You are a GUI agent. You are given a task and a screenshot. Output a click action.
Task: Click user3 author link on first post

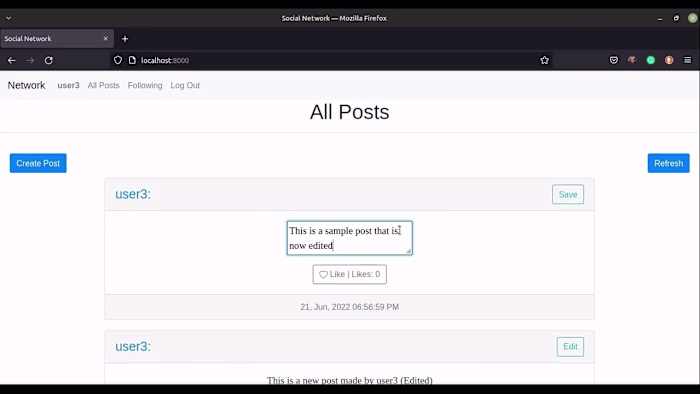tap(133, 194)
